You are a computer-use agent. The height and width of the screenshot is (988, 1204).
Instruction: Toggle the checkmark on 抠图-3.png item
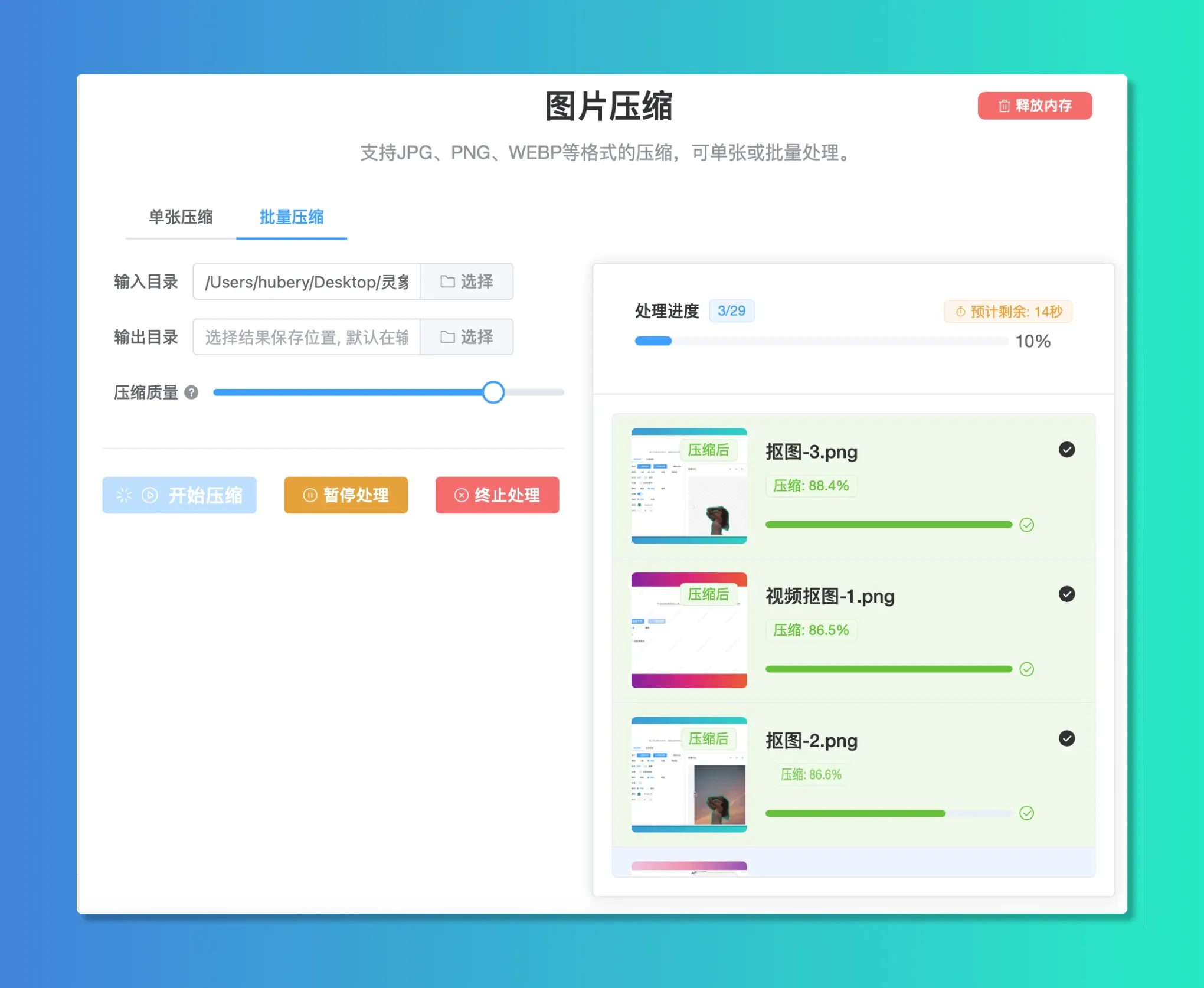1066,450
